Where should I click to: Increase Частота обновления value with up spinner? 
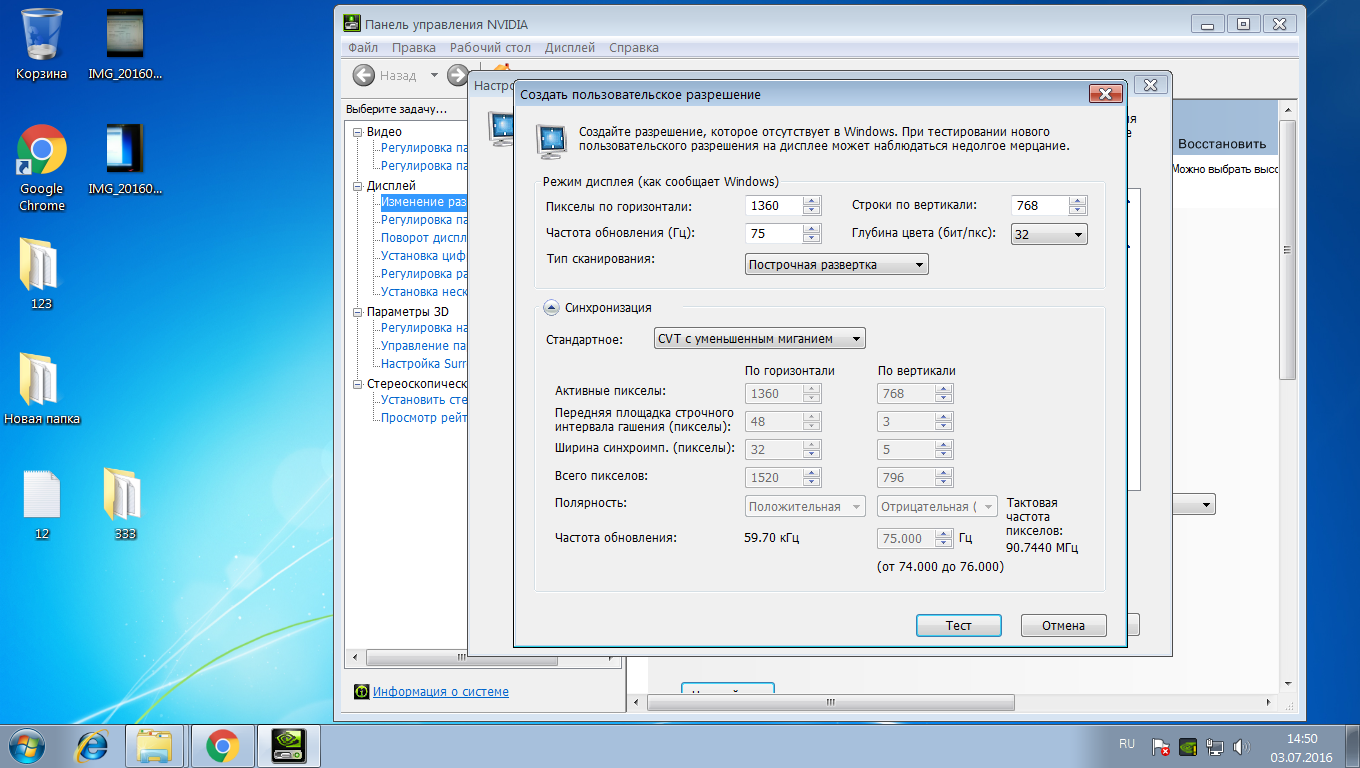click(812, 229)
